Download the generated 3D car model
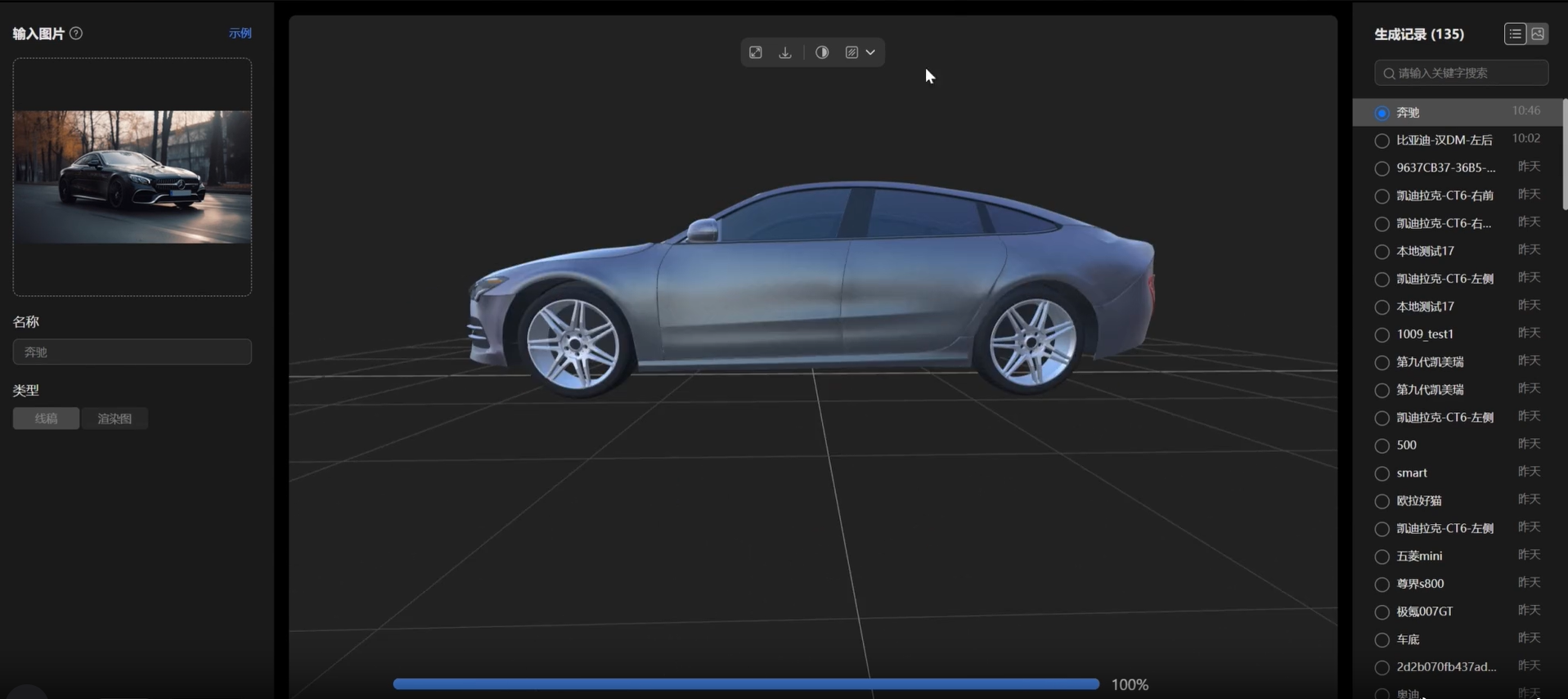The height and width of the screenshot is (699, 1568). coord(785,52)
